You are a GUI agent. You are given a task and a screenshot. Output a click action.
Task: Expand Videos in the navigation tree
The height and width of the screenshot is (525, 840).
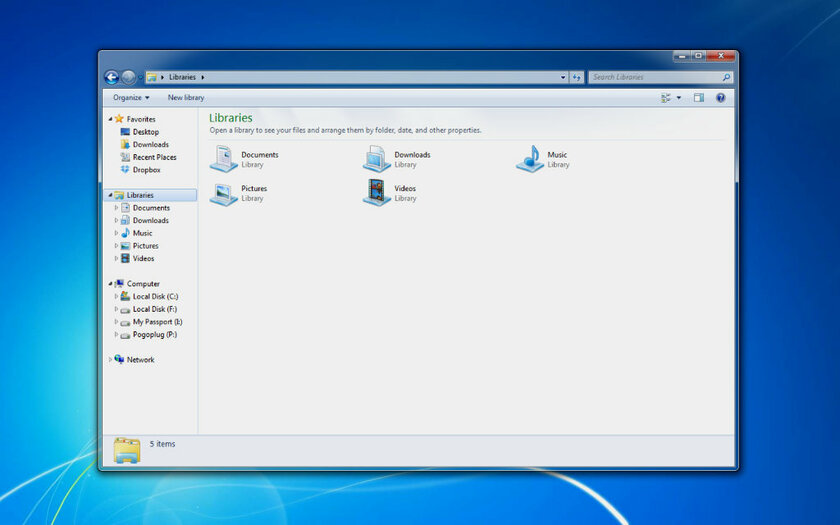coord(116,258)
